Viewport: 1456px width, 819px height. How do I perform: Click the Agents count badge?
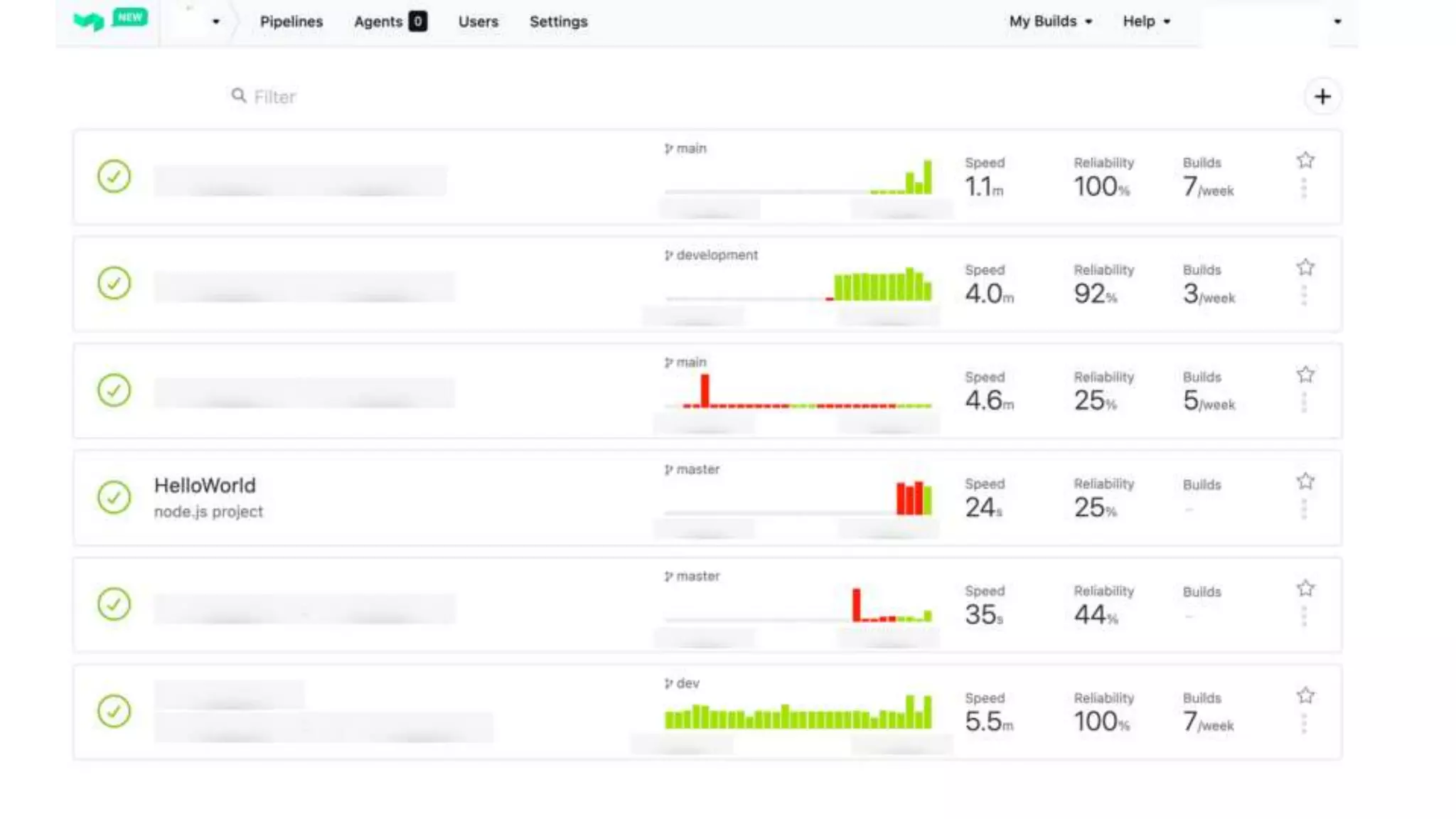point(418,21)
